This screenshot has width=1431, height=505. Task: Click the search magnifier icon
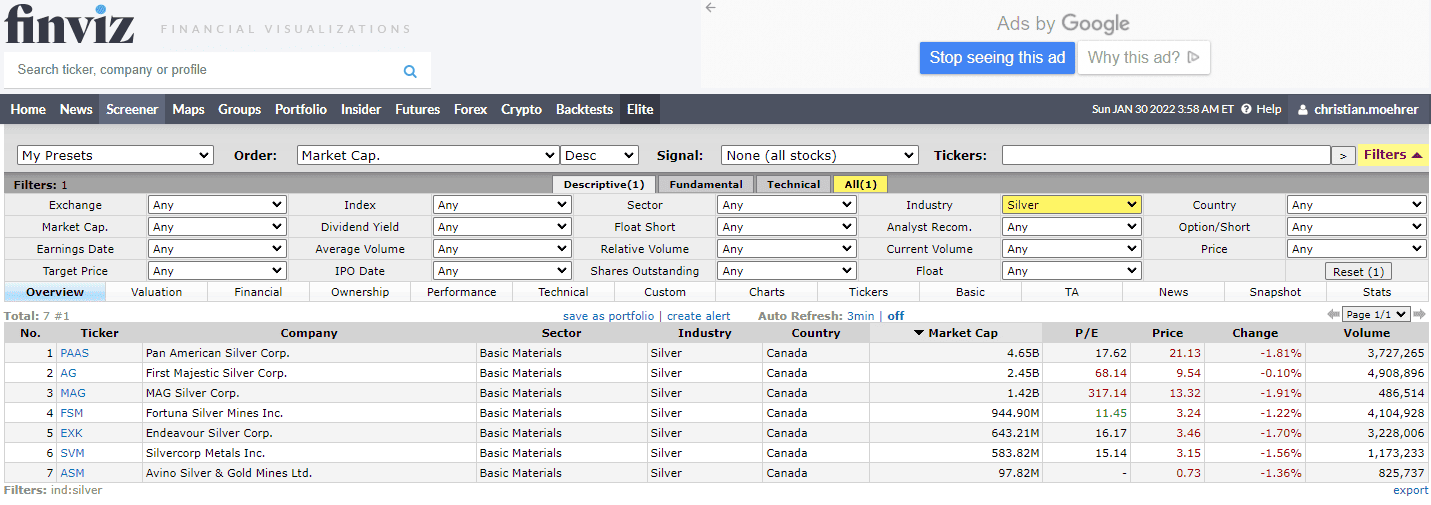point(410,71)
